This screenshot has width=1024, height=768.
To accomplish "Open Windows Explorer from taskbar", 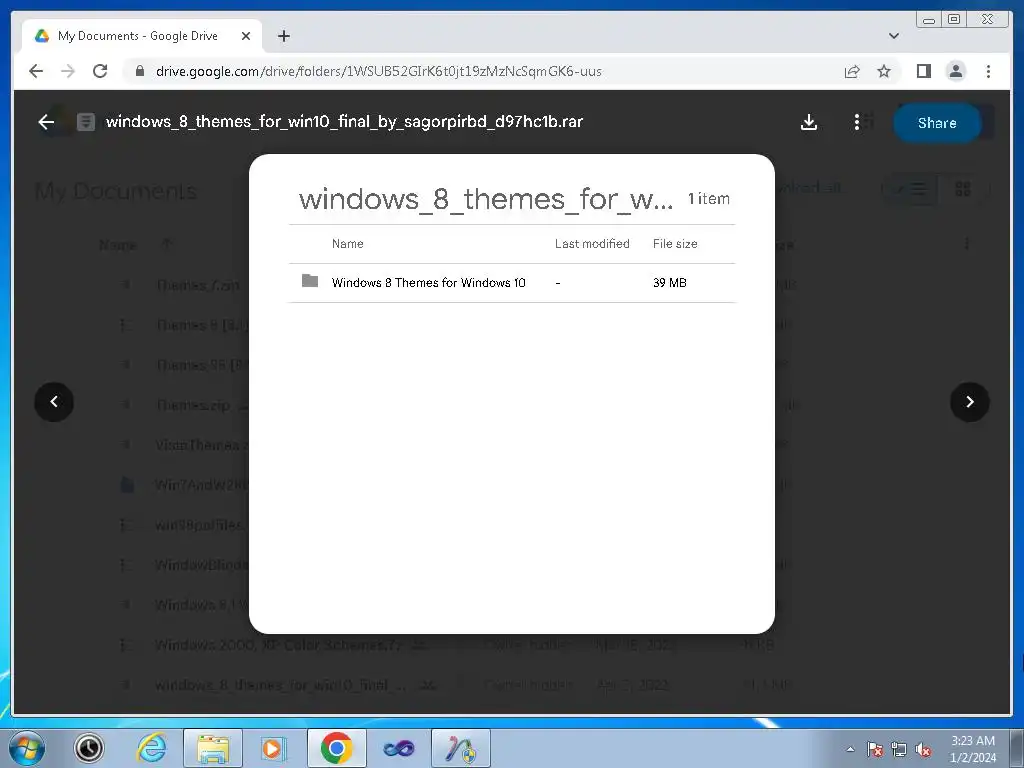I will coord(213,748).
